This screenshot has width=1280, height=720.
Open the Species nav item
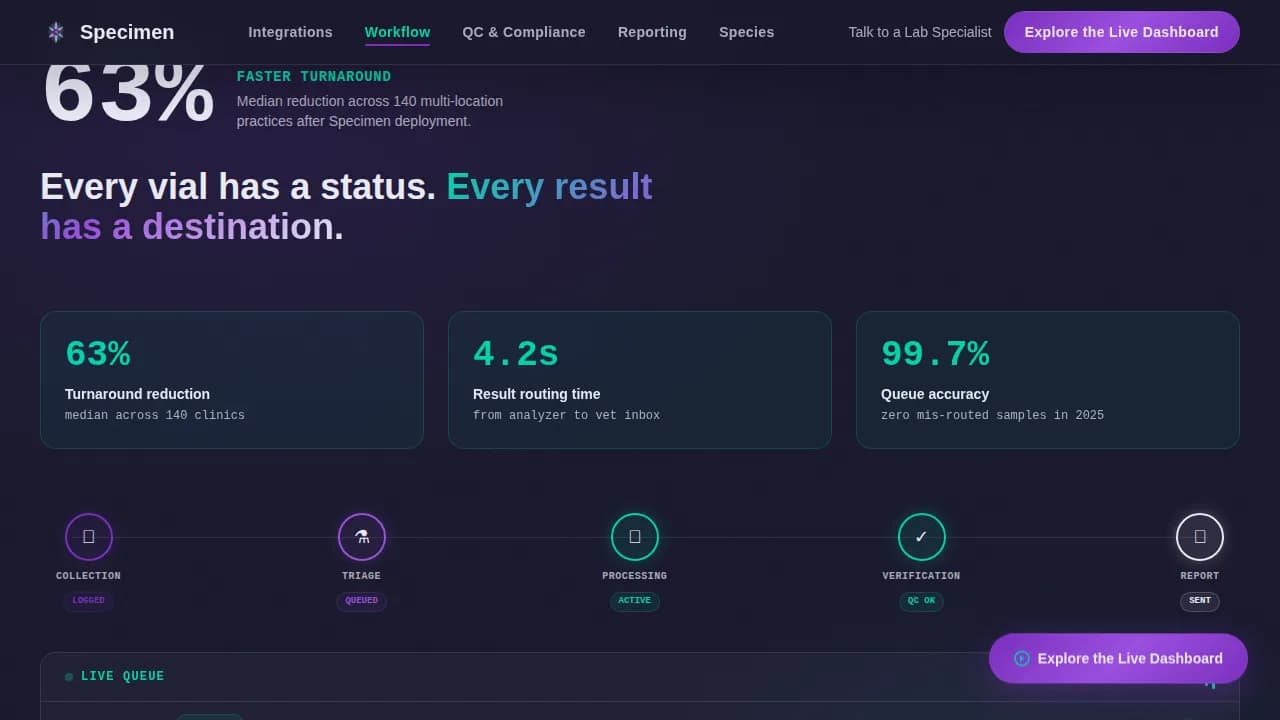point(747,32)
